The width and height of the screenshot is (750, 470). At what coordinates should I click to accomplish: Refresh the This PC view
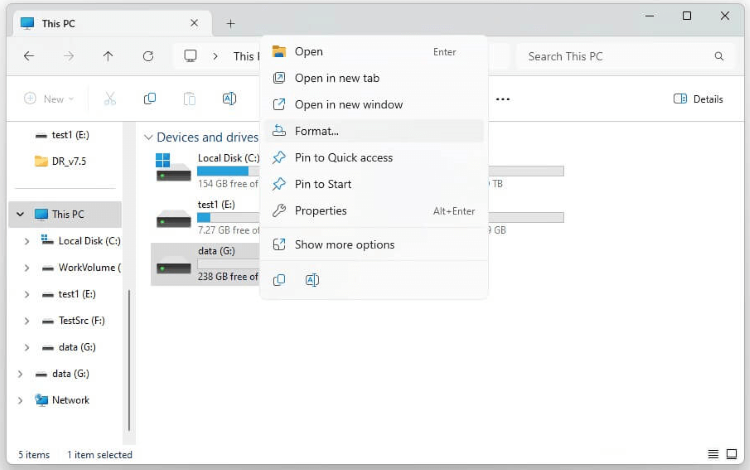pyautogui.click(x=148, y=56)
